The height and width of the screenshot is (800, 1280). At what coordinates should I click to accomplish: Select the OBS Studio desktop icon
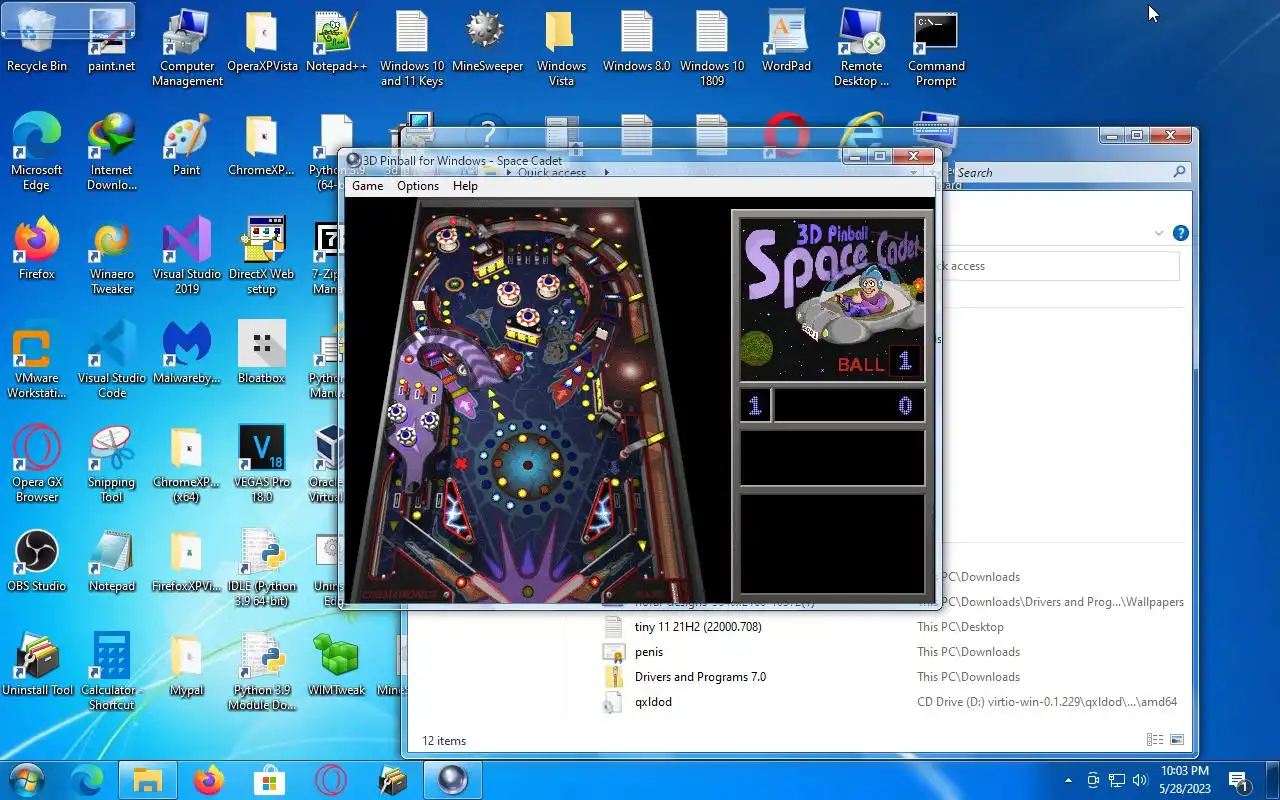[37, 561]
